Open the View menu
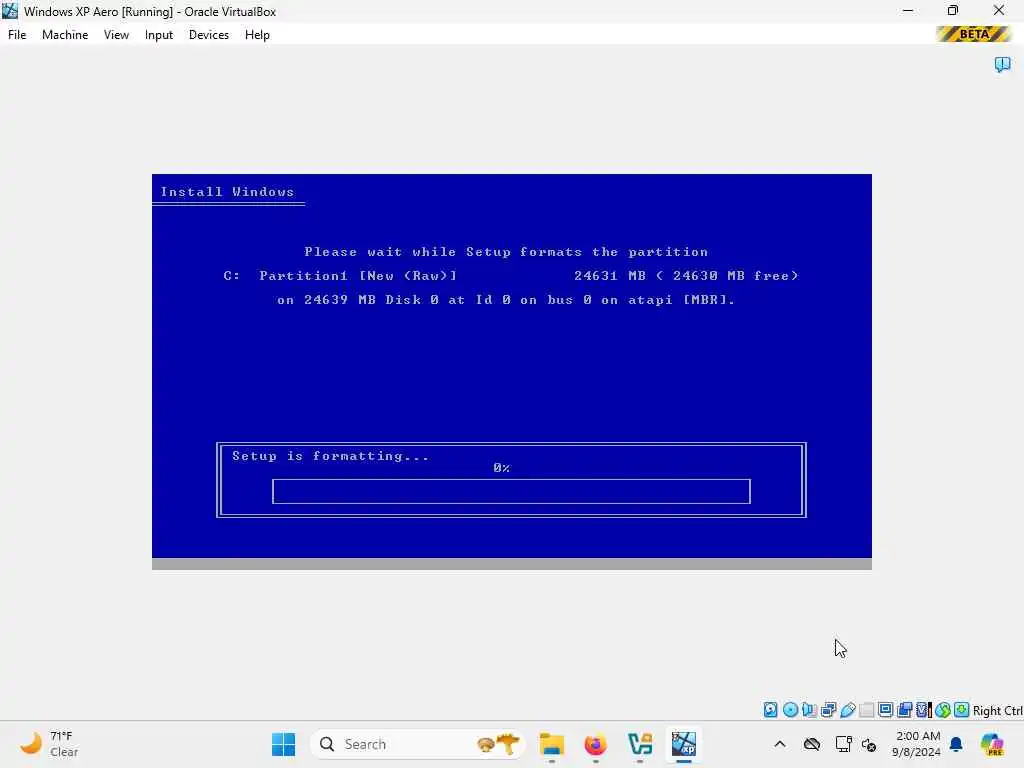This screenshot has height=768, width=1024. coord(116,35)
